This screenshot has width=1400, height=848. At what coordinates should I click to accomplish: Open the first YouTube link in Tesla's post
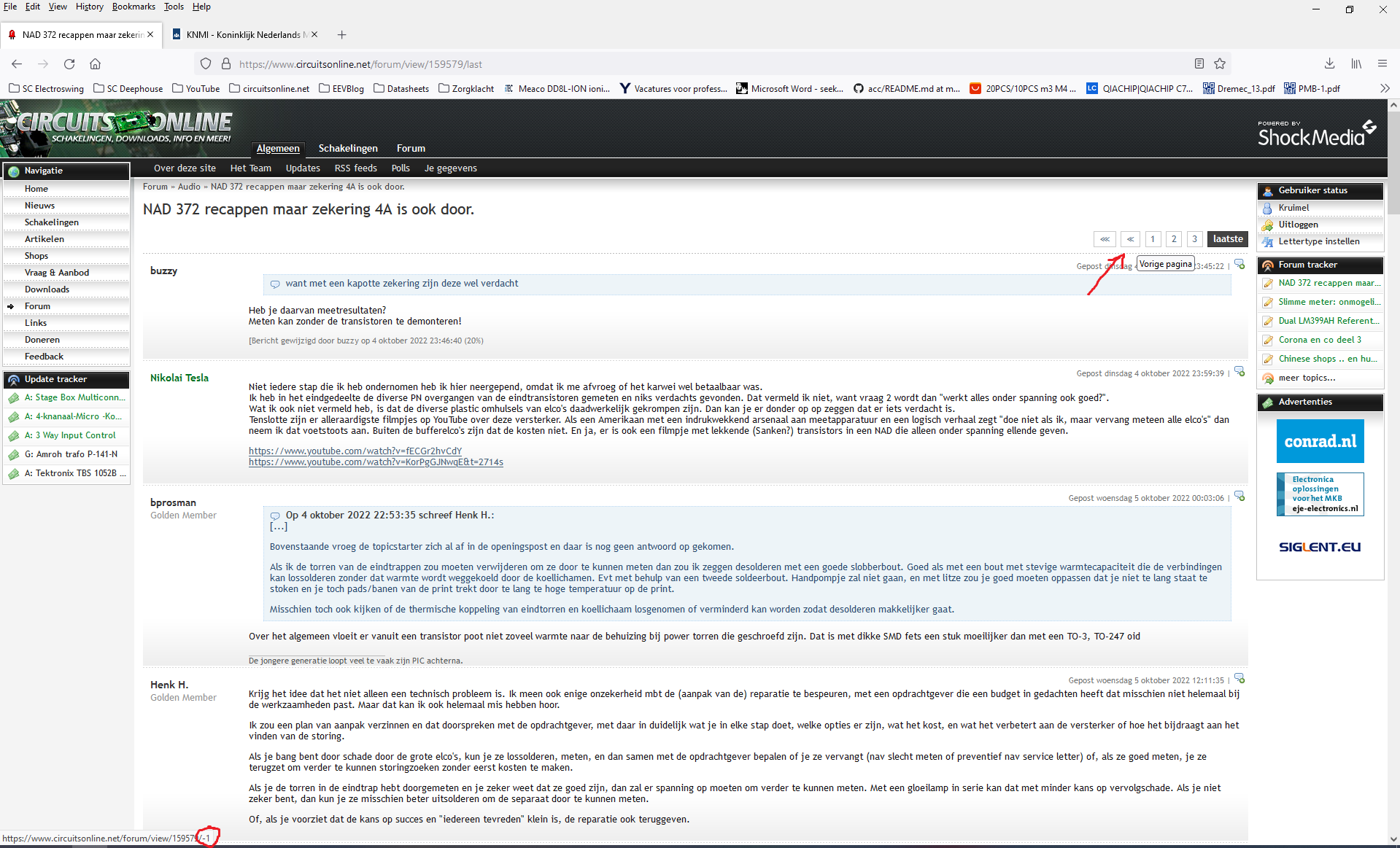coord(355,451)
